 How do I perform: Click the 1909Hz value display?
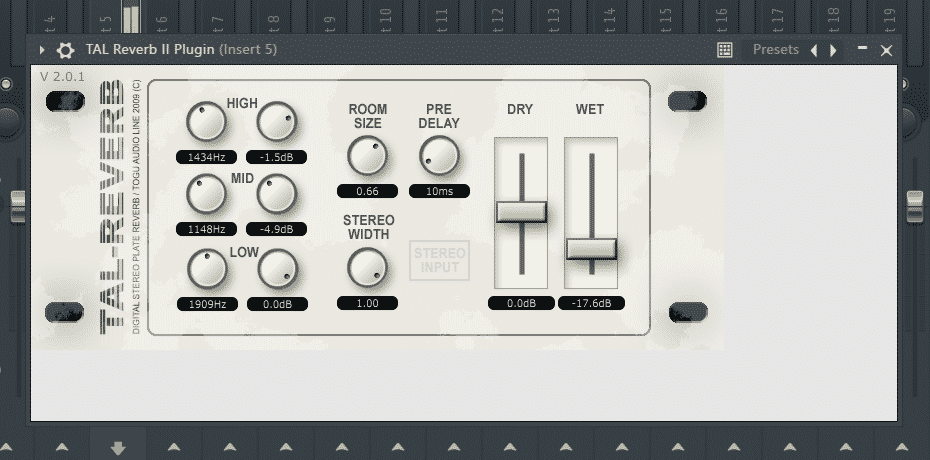click(207, 304)
